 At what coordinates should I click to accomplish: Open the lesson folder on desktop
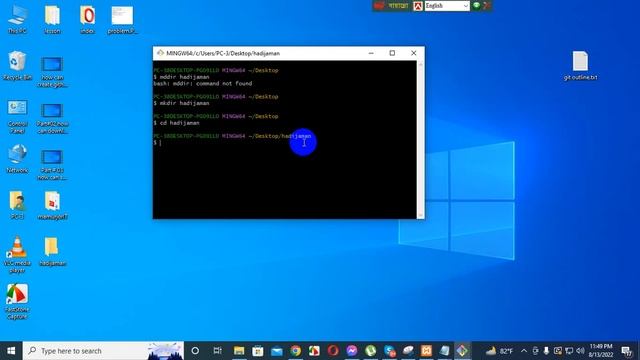click(x=52, y=19)
